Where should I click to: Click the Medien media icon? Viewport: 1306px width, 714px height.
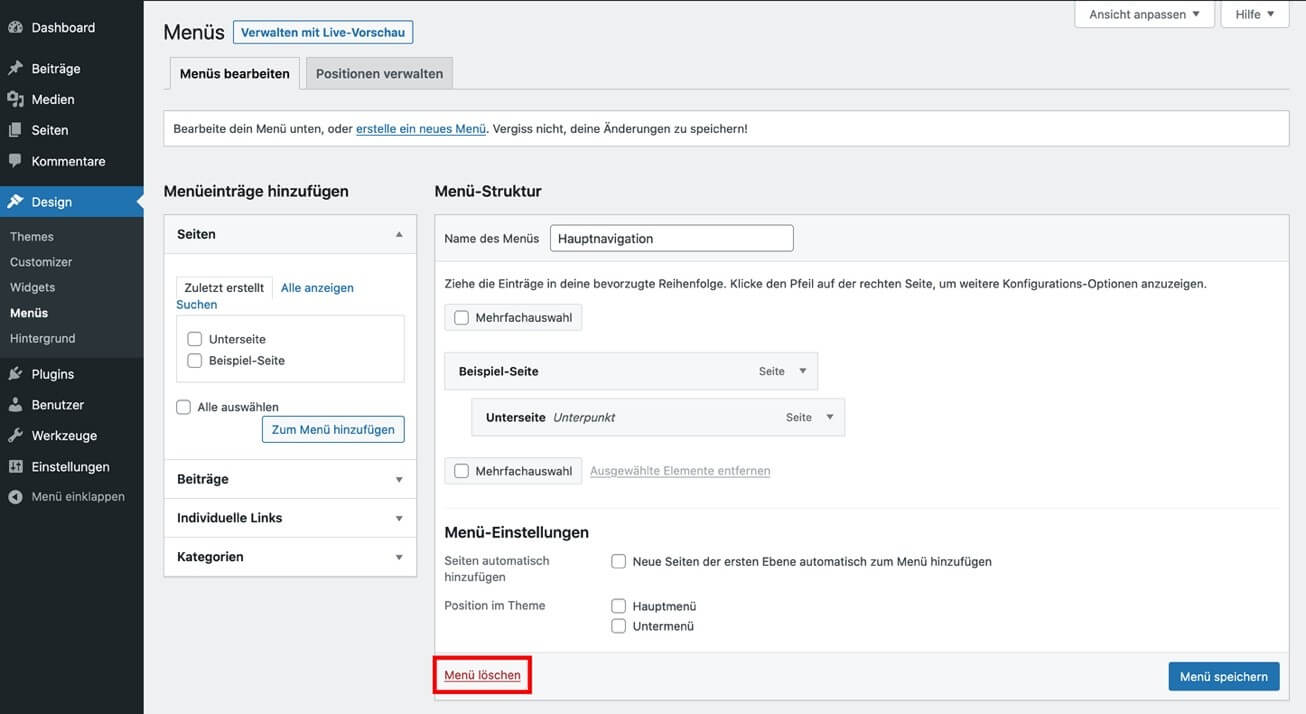15,99
